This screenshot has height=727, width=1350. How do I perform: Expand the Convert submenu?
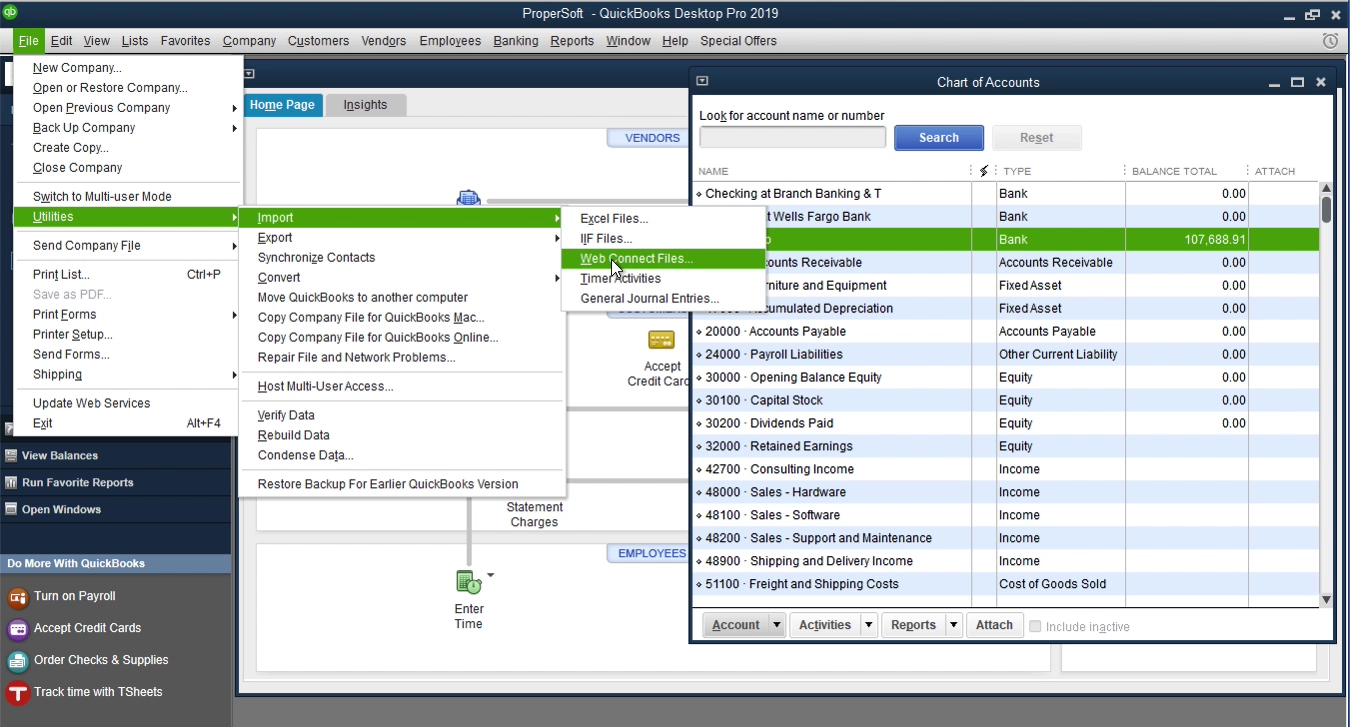(x=557, y=278)
